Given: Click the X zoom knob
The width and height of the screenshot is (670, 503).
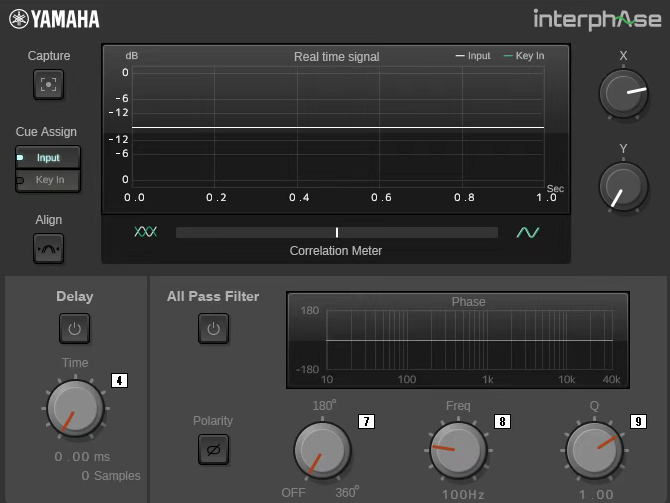Looking at the screenshot, I should coord(623,93).
